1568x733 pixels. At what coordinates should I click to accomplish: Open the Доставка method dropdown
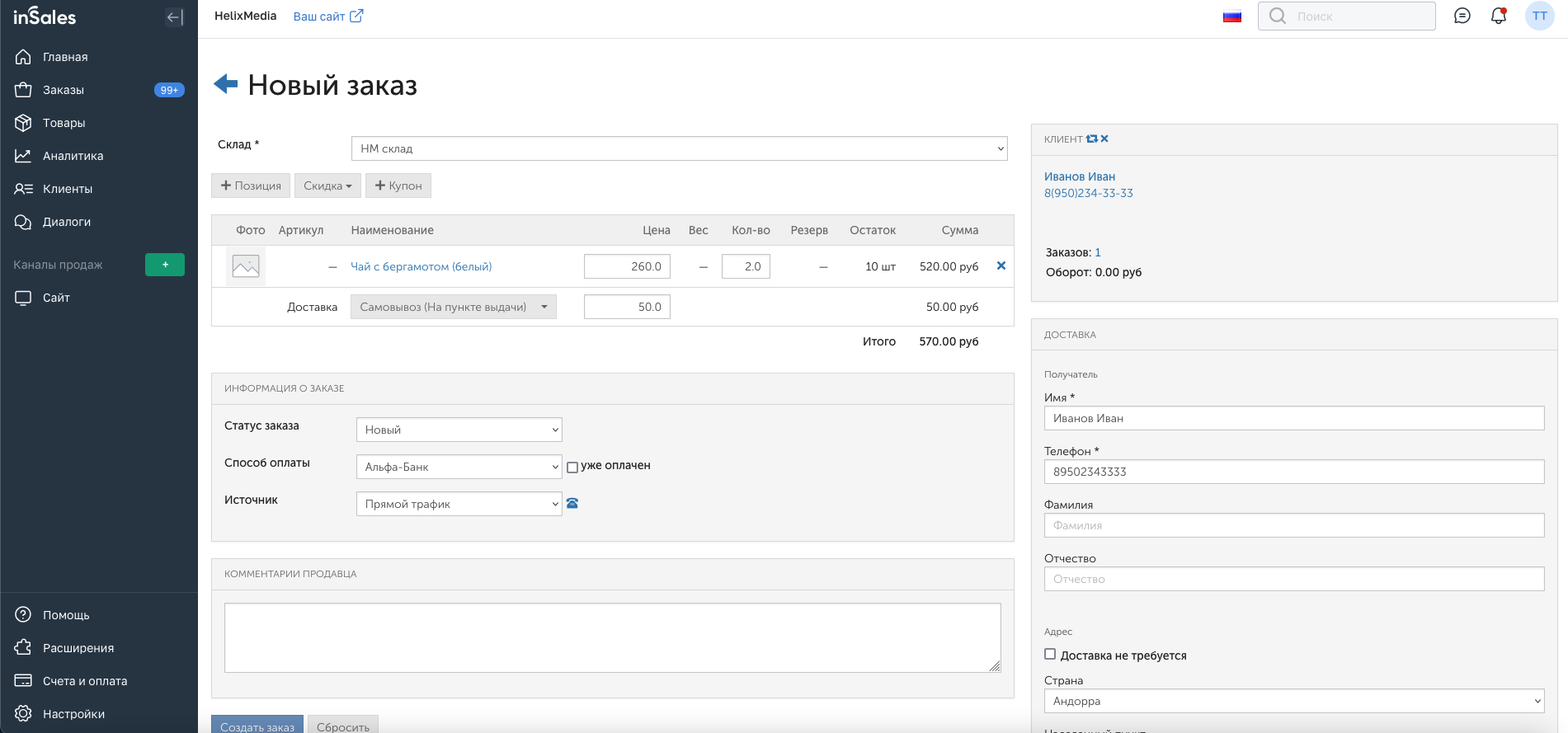[x=454, y=307]
